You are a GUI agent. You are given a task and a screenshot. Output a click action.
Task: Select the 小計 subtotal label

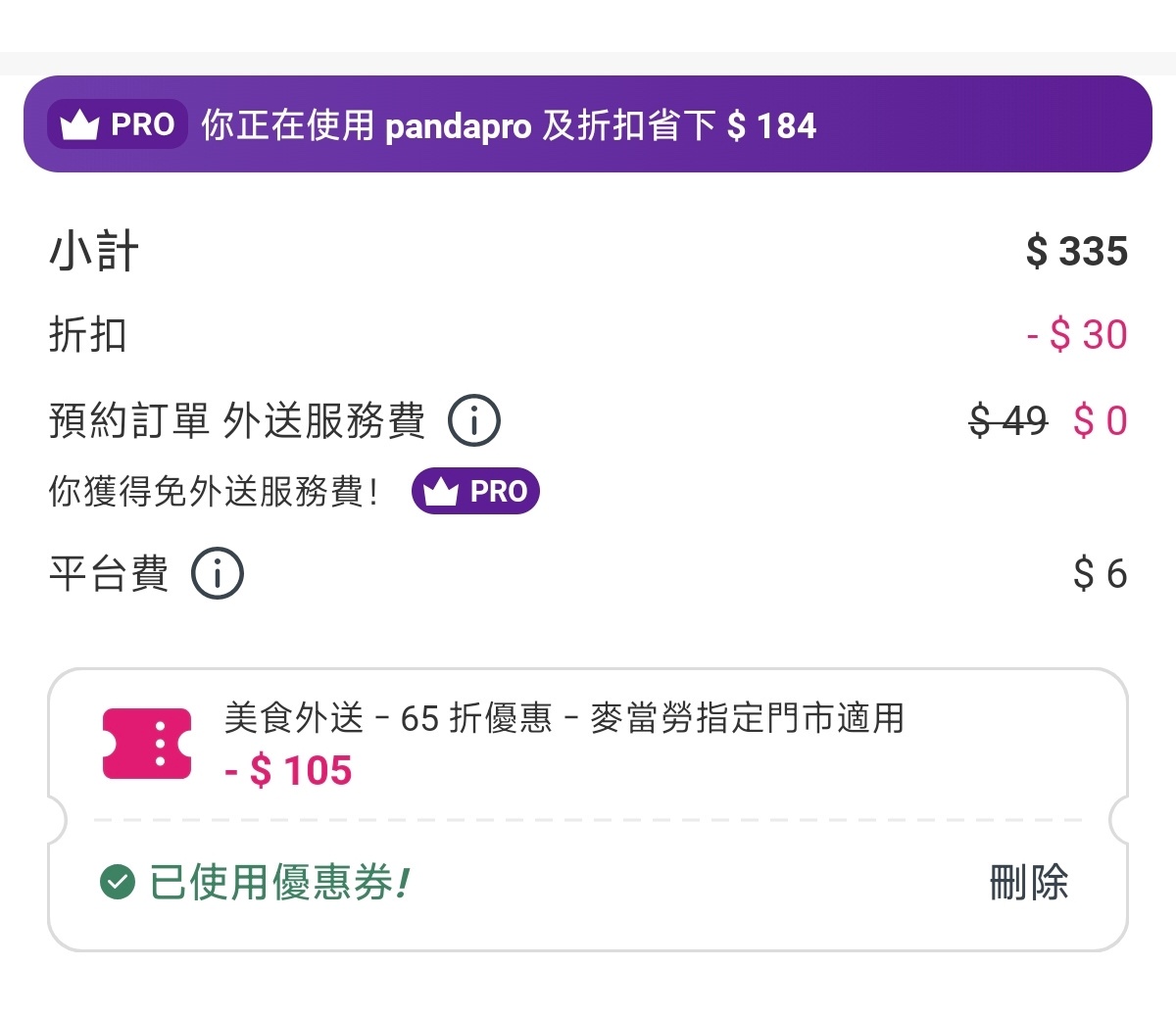point(94,252)
